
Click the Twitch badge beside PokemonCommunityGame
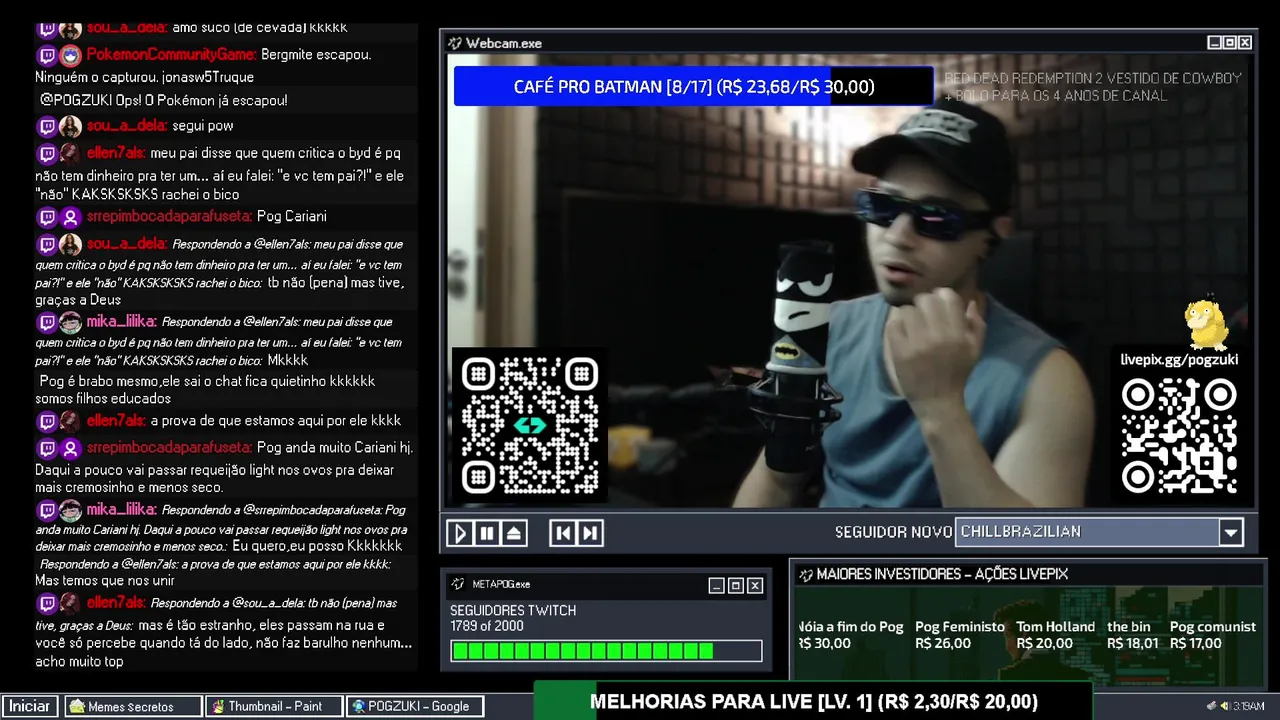[x=46, y=55]
